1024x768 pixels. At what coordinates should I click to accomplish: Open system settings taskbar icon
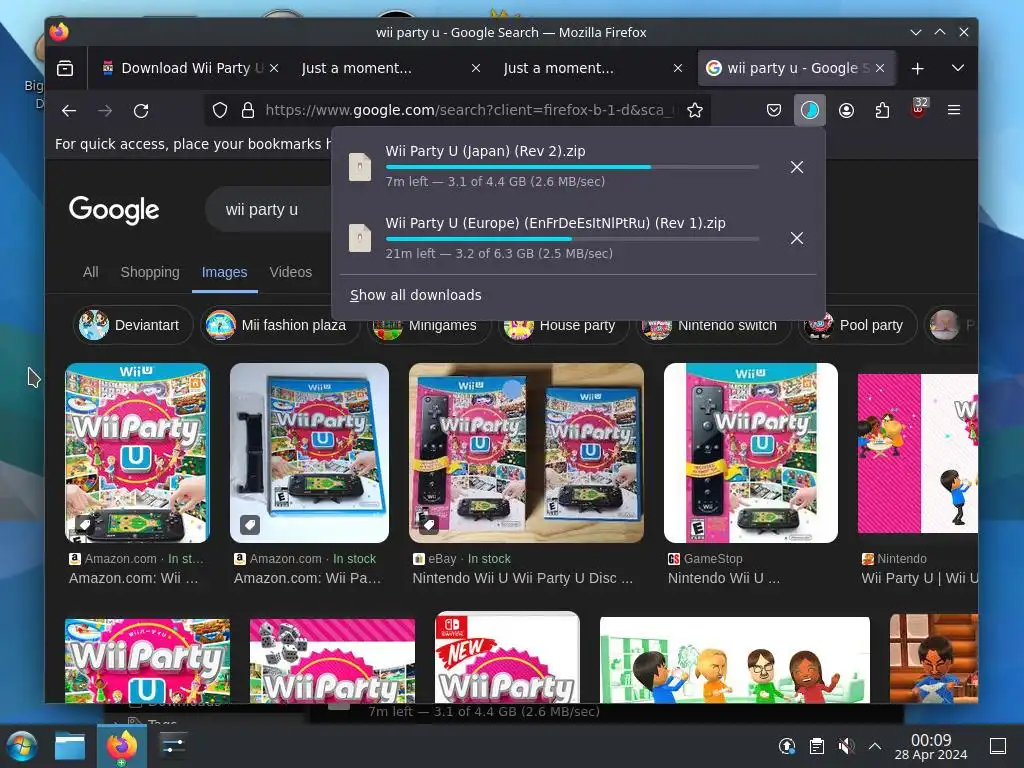[173, 746]
